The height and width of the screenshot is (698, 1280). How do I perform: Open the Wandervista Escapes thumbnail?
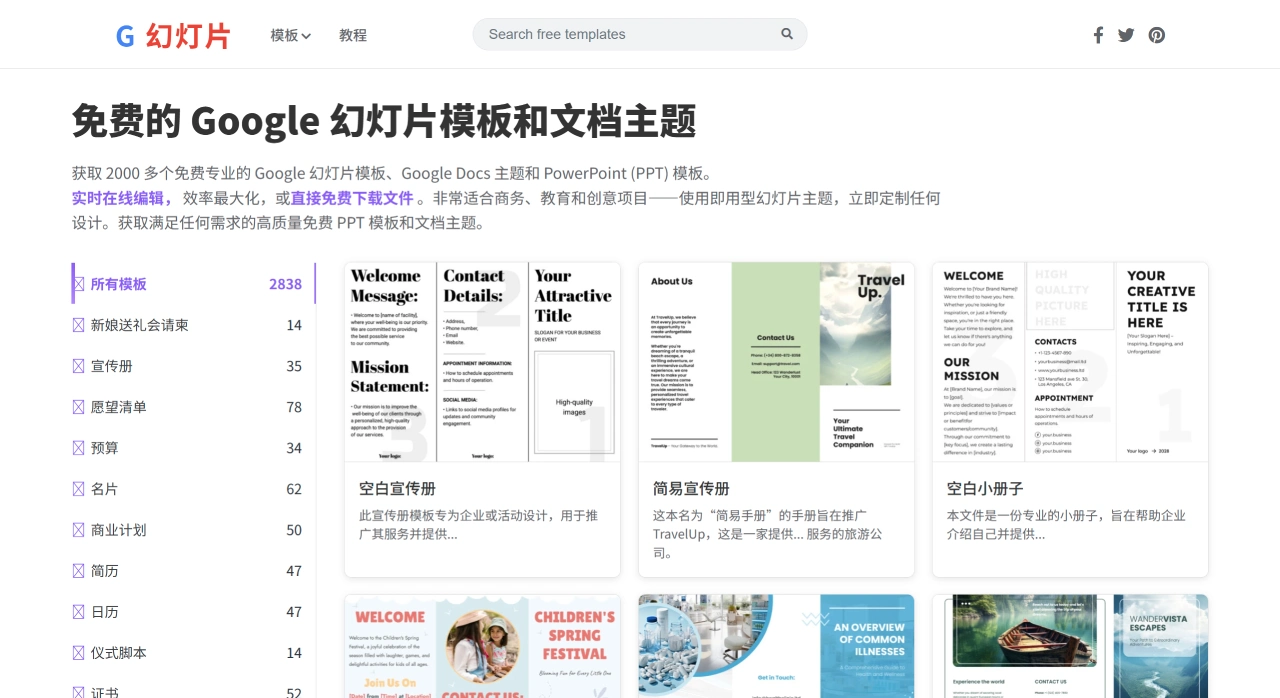pyautogui.click(x=1071, y=646)
